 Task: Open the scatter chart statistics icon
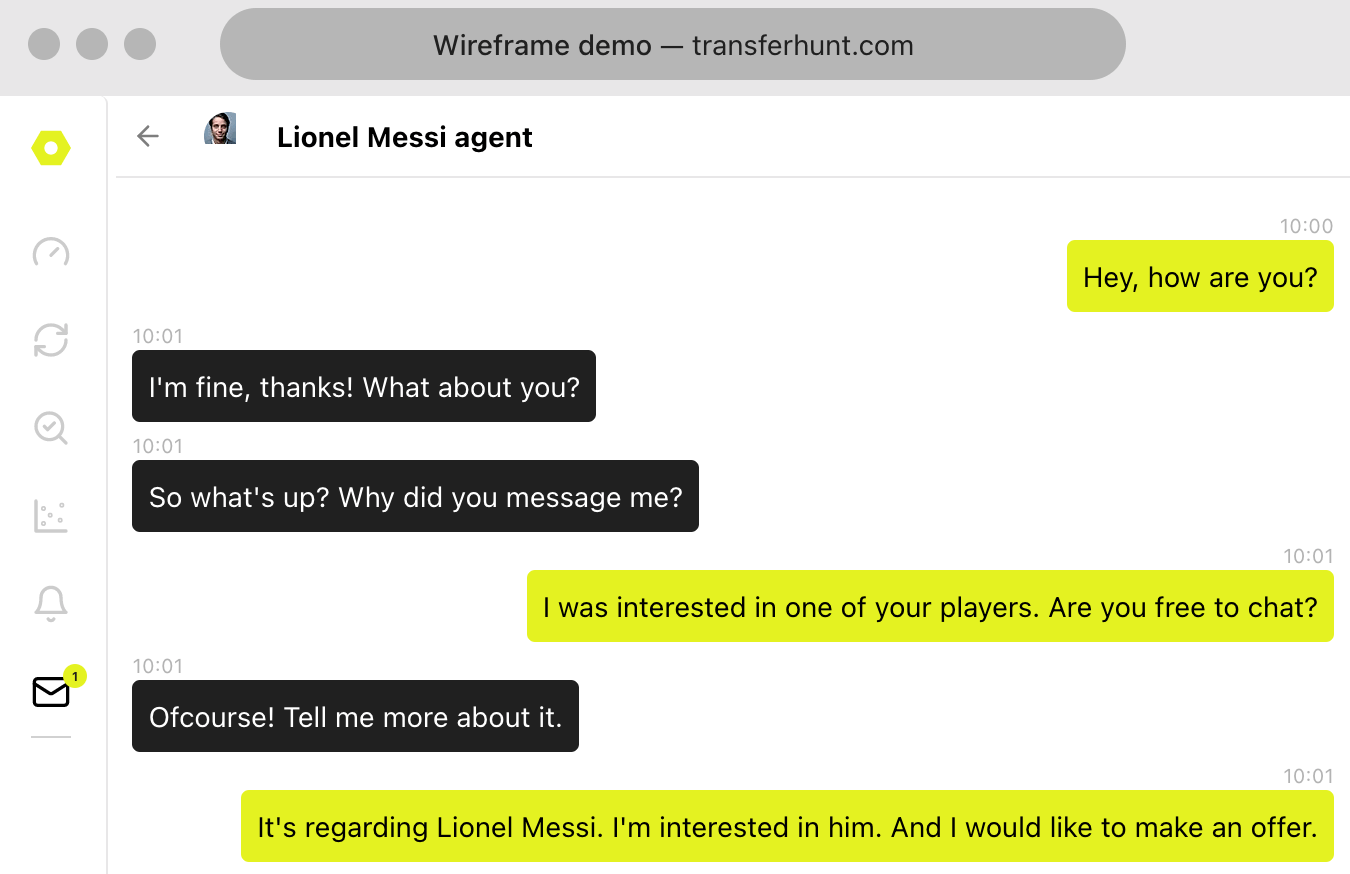pos(51,515)
